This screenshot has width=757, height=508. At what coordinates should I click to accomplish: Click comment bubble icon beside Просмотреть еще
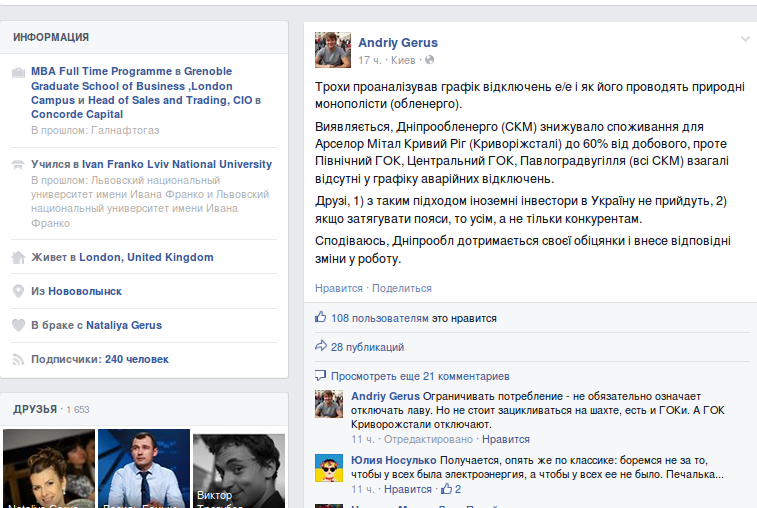point(321,375)
